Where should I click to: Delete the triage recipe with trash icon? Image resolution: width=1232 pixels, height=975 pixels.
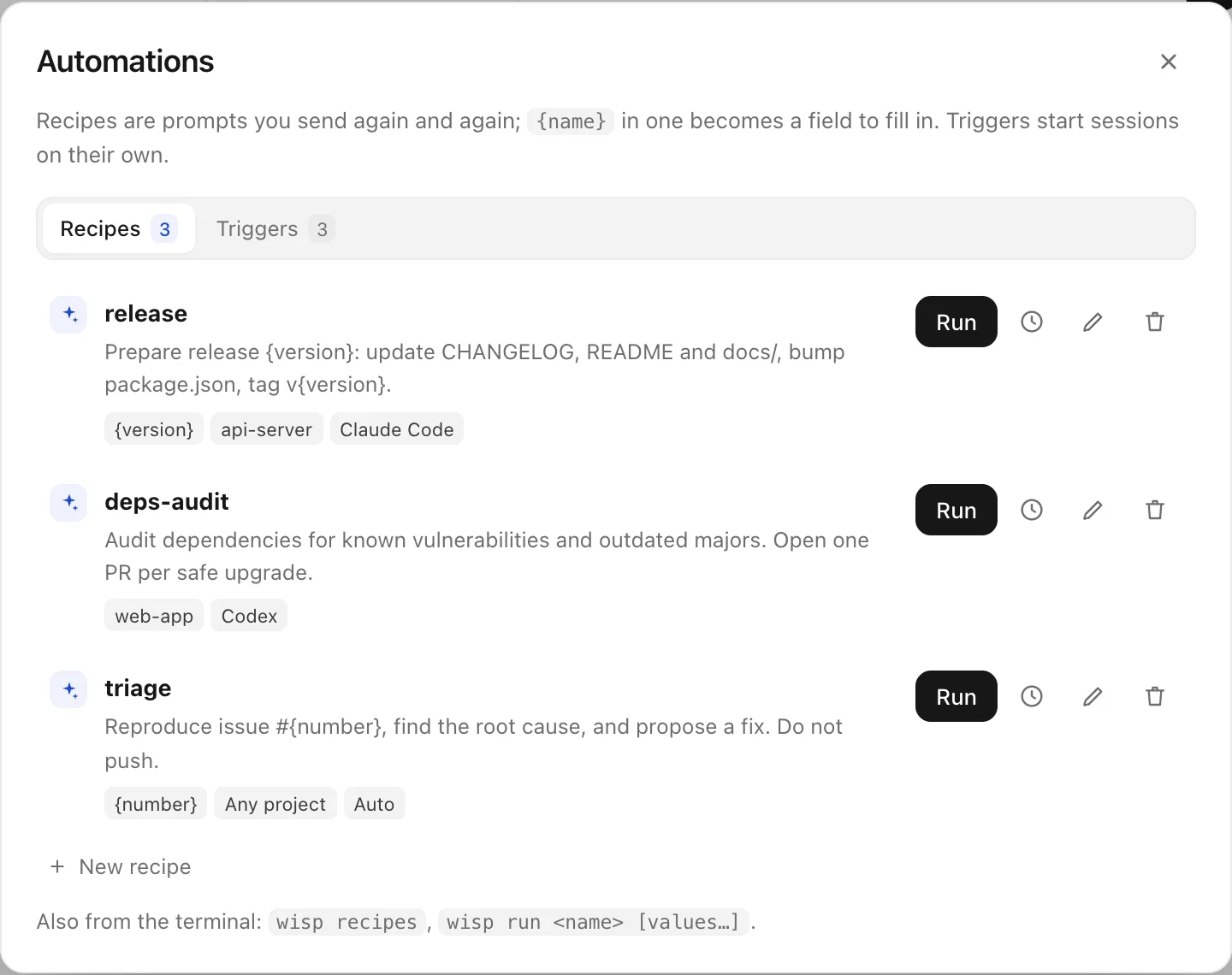pyautogui.click(x=1155, y=696)
